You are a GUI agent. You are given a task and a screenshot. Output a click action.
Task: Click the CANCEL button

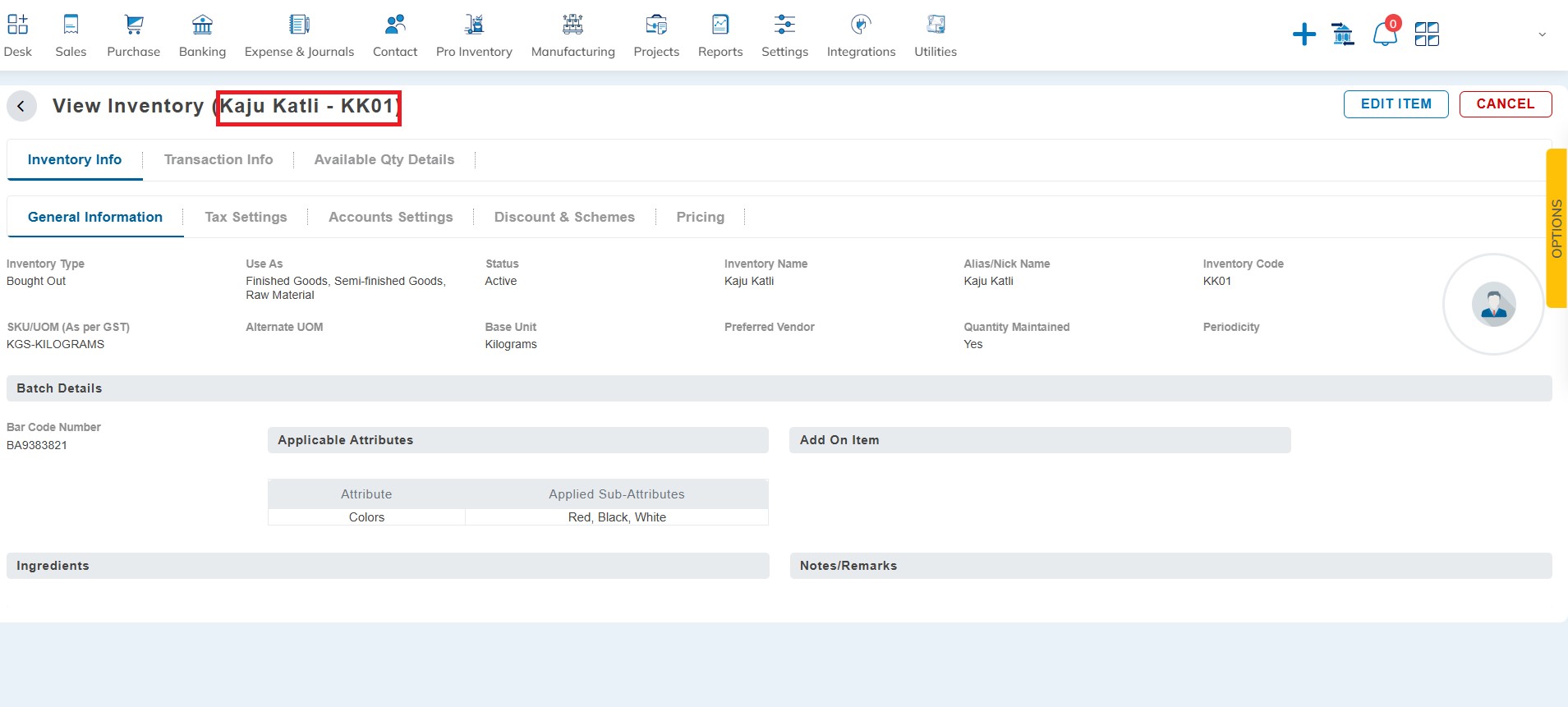pos(1506,104)
